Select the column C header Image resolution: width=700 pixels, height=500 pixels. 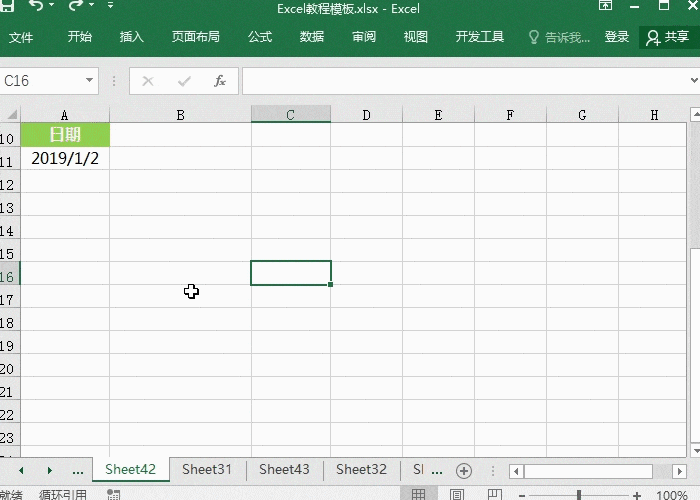(290, 115)
